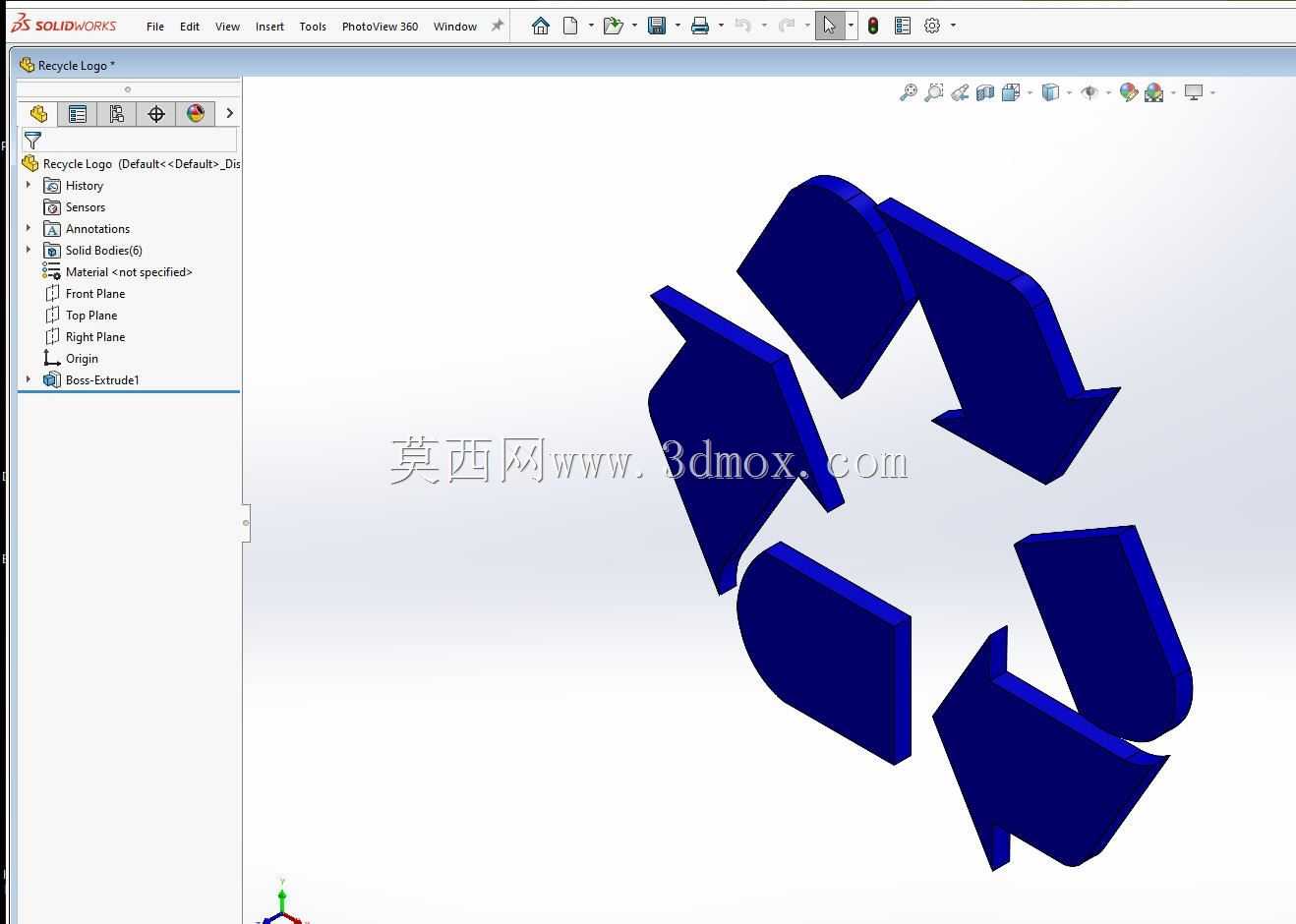Select the Recycle Logo root tree item
Viewport: 1296px width, 924px height.
pos(131,163)
